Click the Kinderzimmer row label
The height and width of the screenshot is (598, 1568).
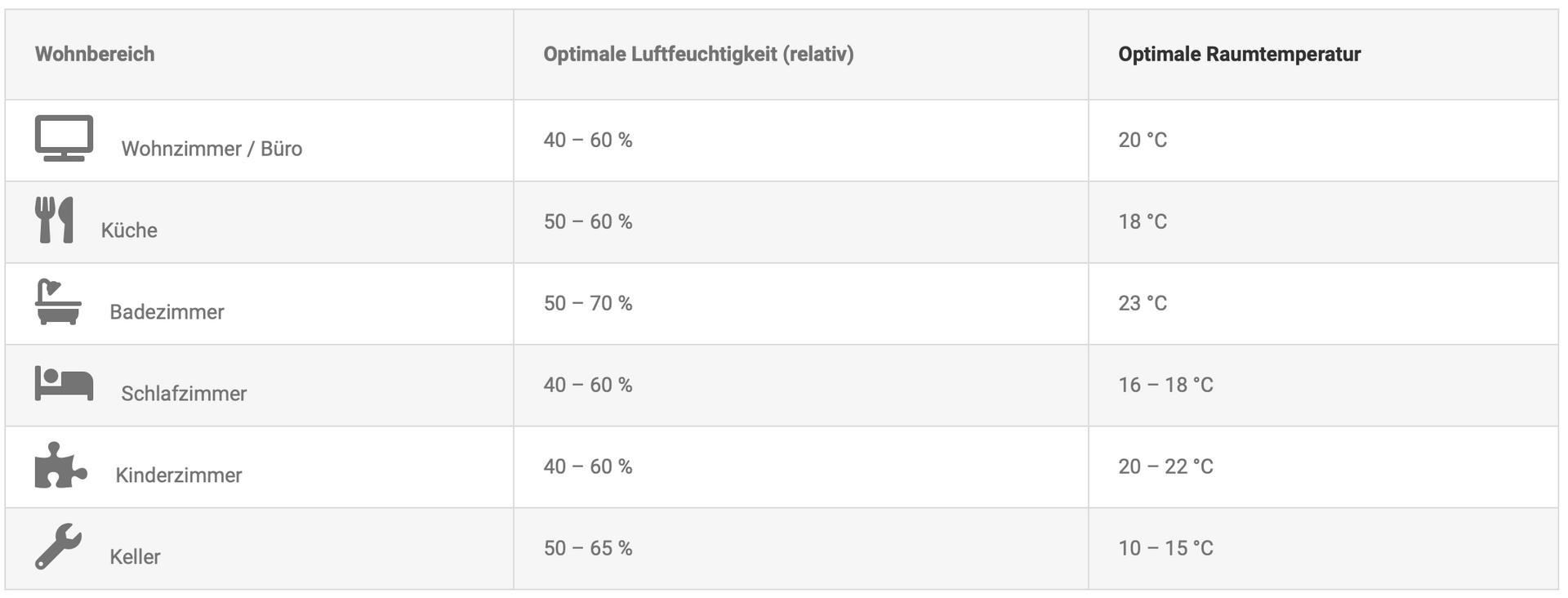pyautogui.click(x=179, y=475)
